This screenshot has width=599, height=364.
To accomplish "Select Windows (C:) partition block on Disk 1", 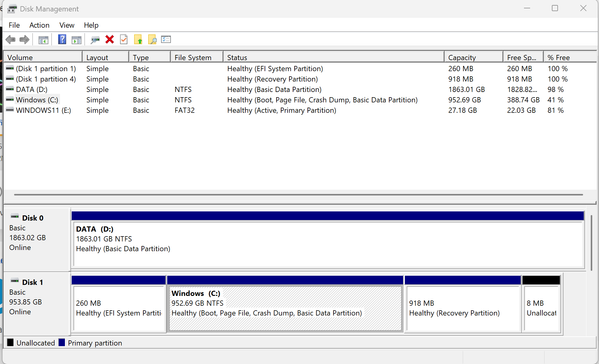I will click(x=285, y=304).
